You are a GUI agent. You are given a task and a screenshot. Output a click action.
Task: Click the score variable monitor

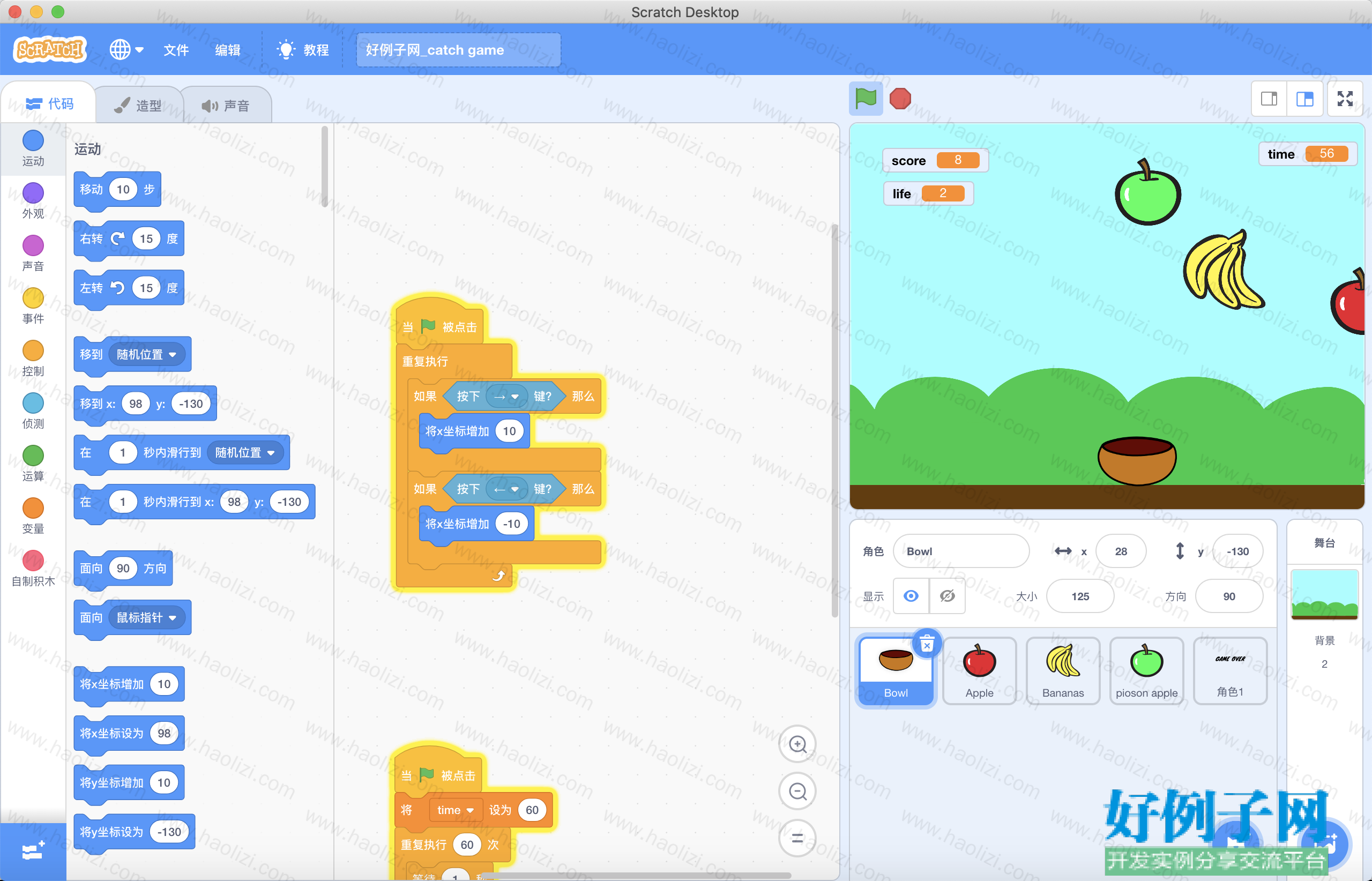[935, 160]
